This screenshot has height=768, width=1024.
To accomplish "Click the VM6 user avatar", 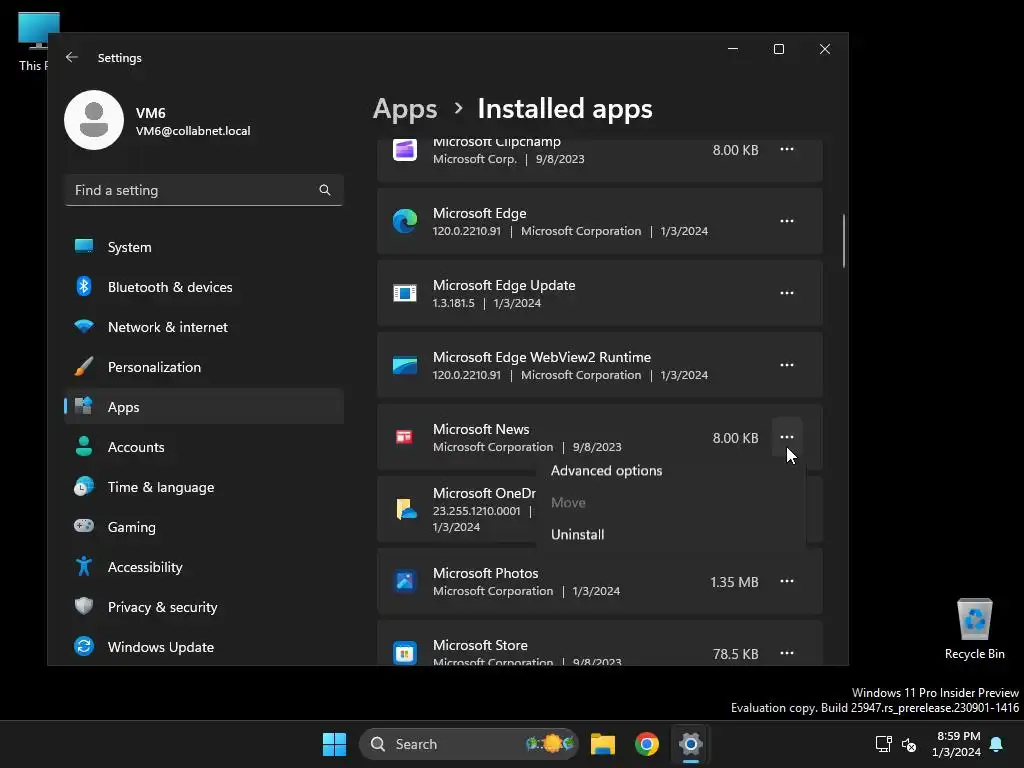I will tap(94, 120).
